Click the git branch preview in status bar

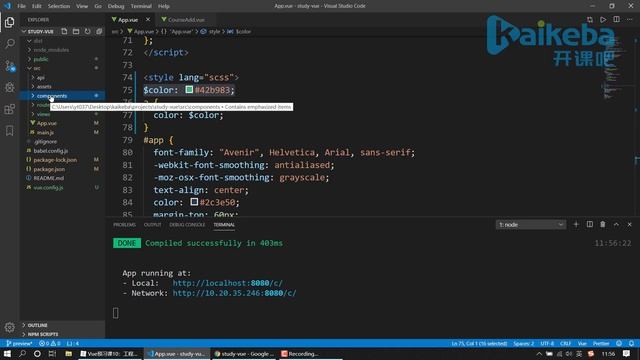[19, 343]
